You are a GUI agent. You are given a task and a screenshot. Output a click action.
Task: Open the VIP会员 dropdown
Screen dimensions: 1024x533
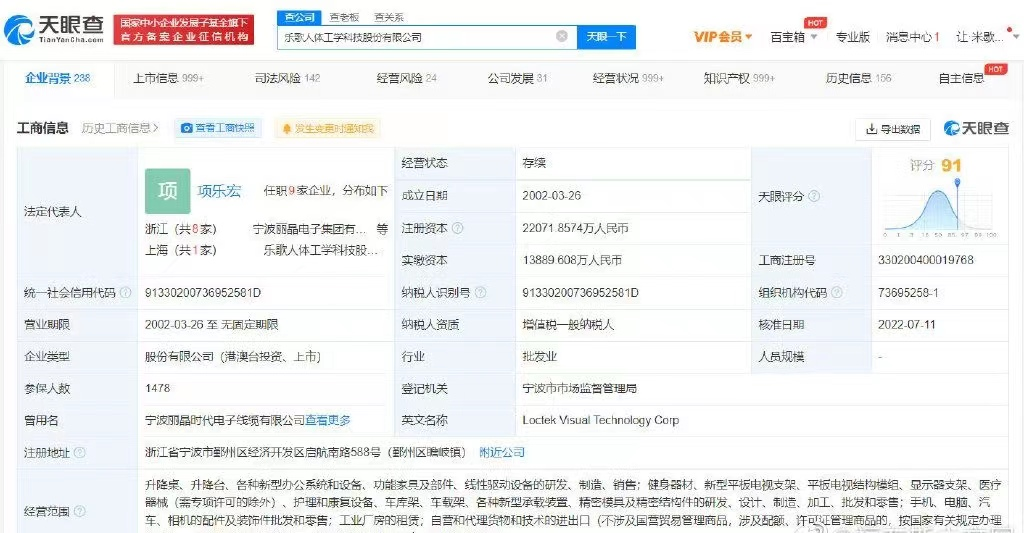pos(723,37)
